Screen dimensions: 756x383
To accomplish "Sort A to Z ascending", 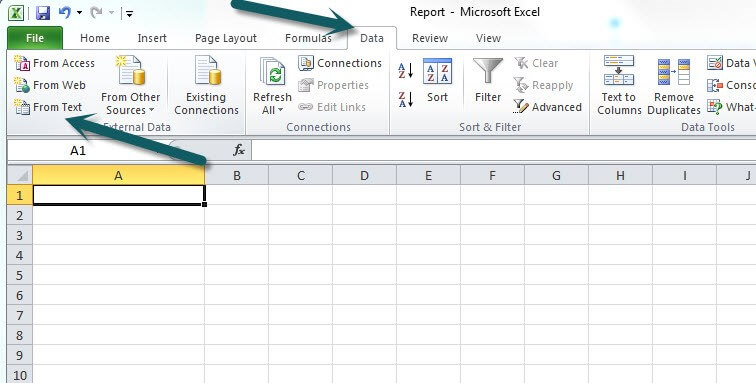I will click(x=405, y=71).
